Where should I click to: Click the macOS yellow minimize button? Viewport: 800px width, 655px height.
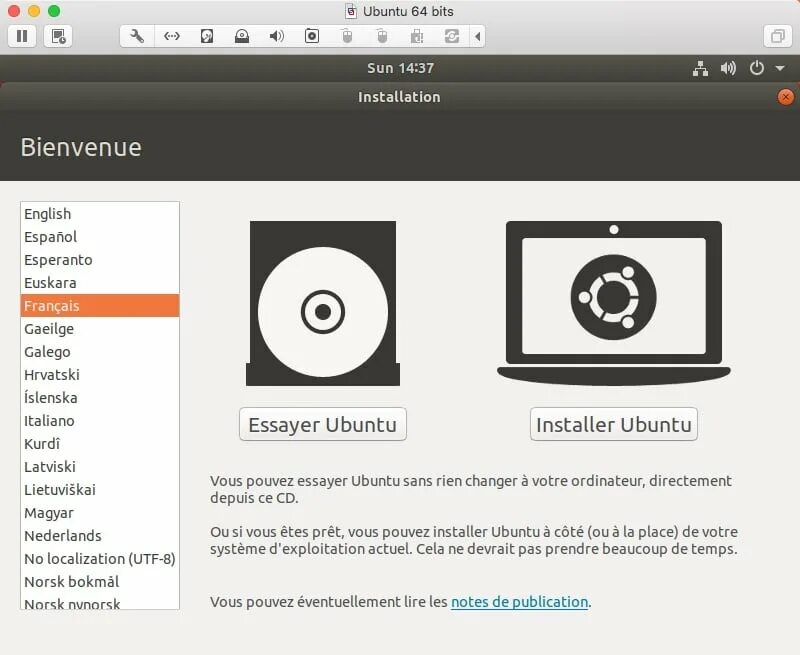coord(34,11)
